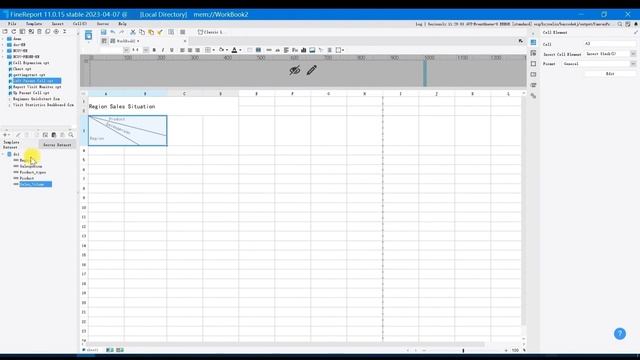Click the crossed-out eye icon in the gray area
This screenshot has height=360, width=640.
[295, 70]
